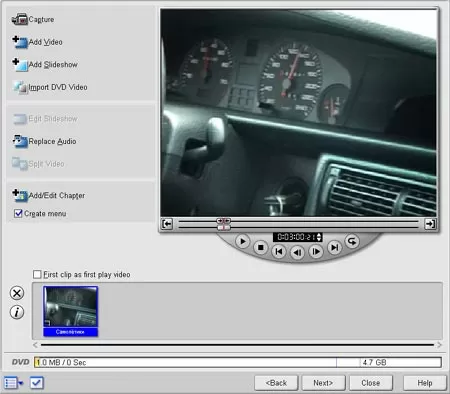450x394 pixels.
Task: Select the video clip thumbnail
Action: click(70, 307)
